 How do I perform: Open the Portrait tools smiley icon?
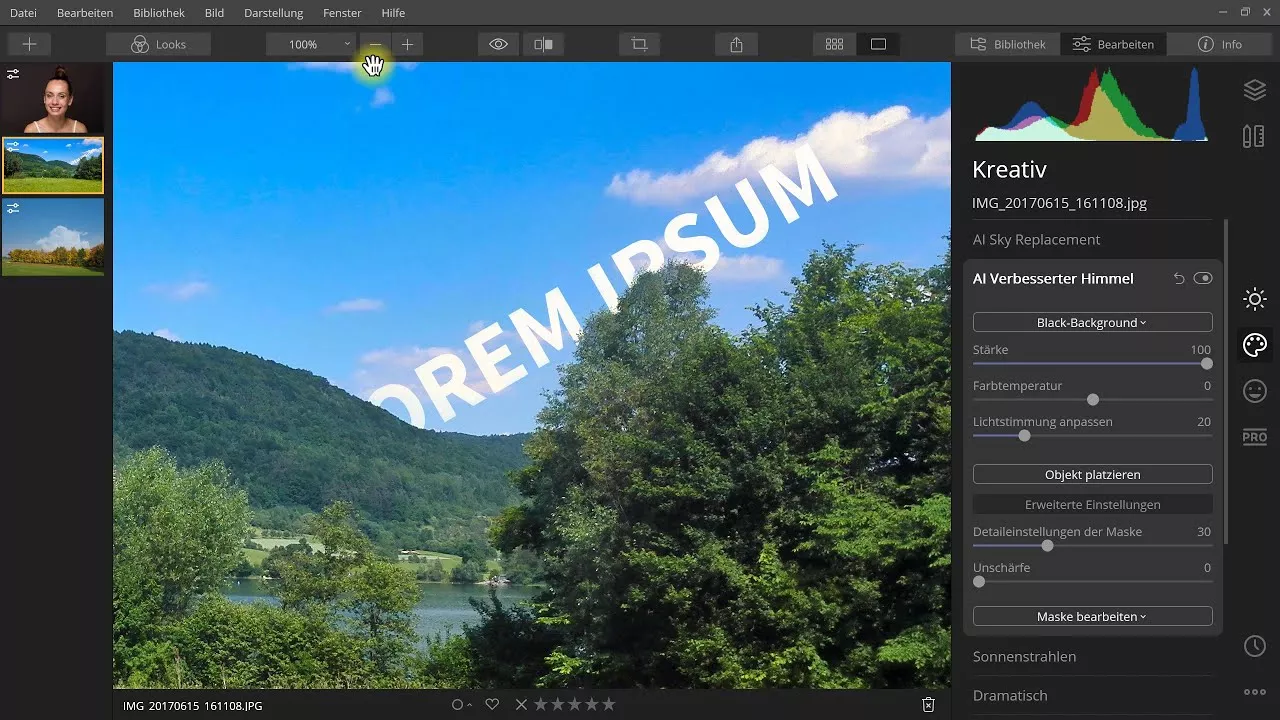tap(1254, 391)
